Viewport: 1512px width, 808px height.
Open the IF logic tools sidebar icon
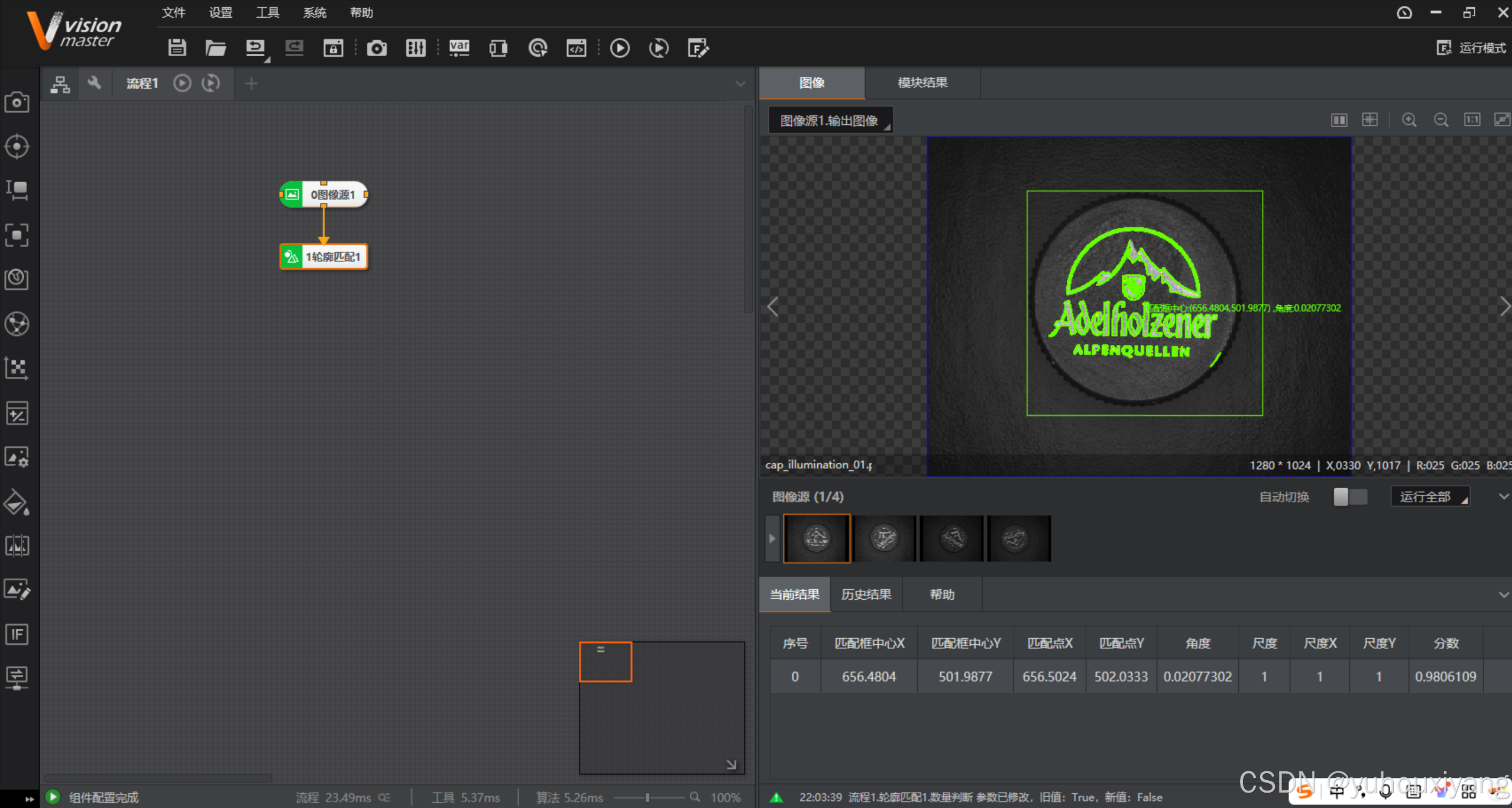[x=17, y=634]
